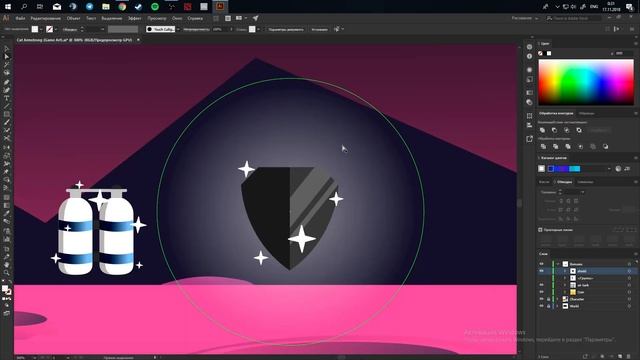
Task: Open Spotify from the Windows taskbar
Action: 155,6
